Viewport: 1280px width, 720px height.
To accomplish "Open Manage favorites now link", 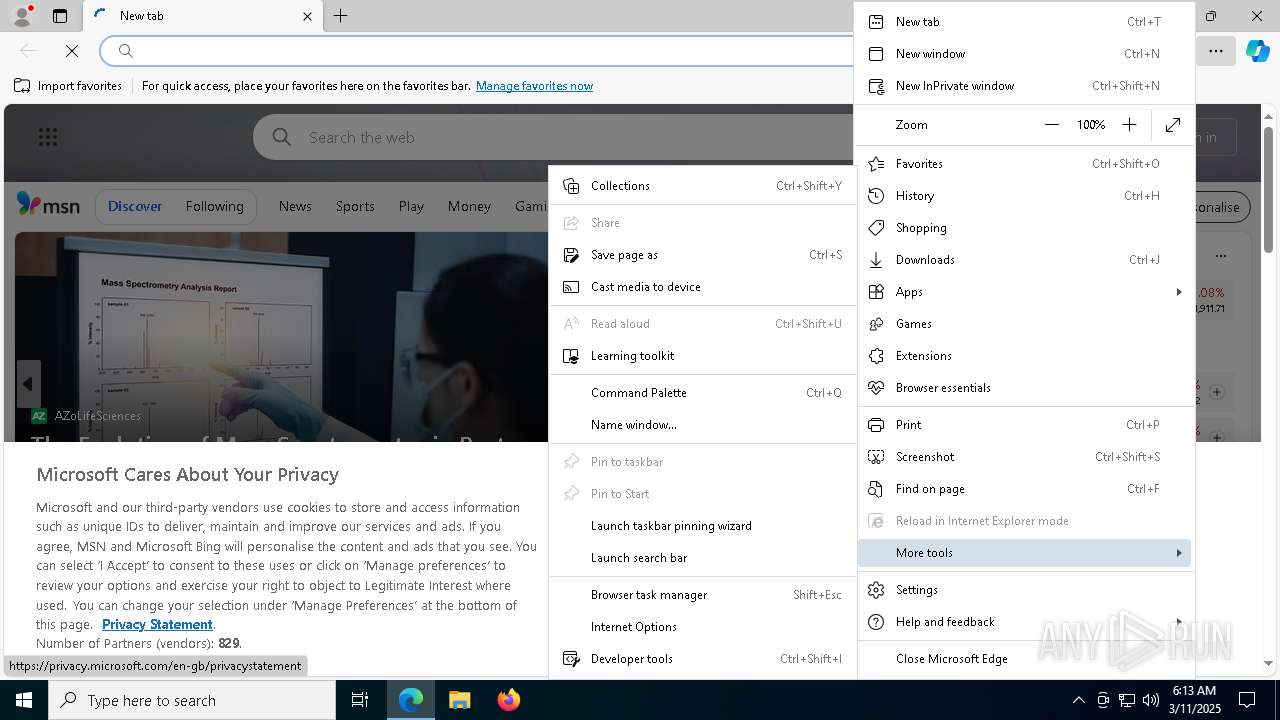I will (534, 86).
